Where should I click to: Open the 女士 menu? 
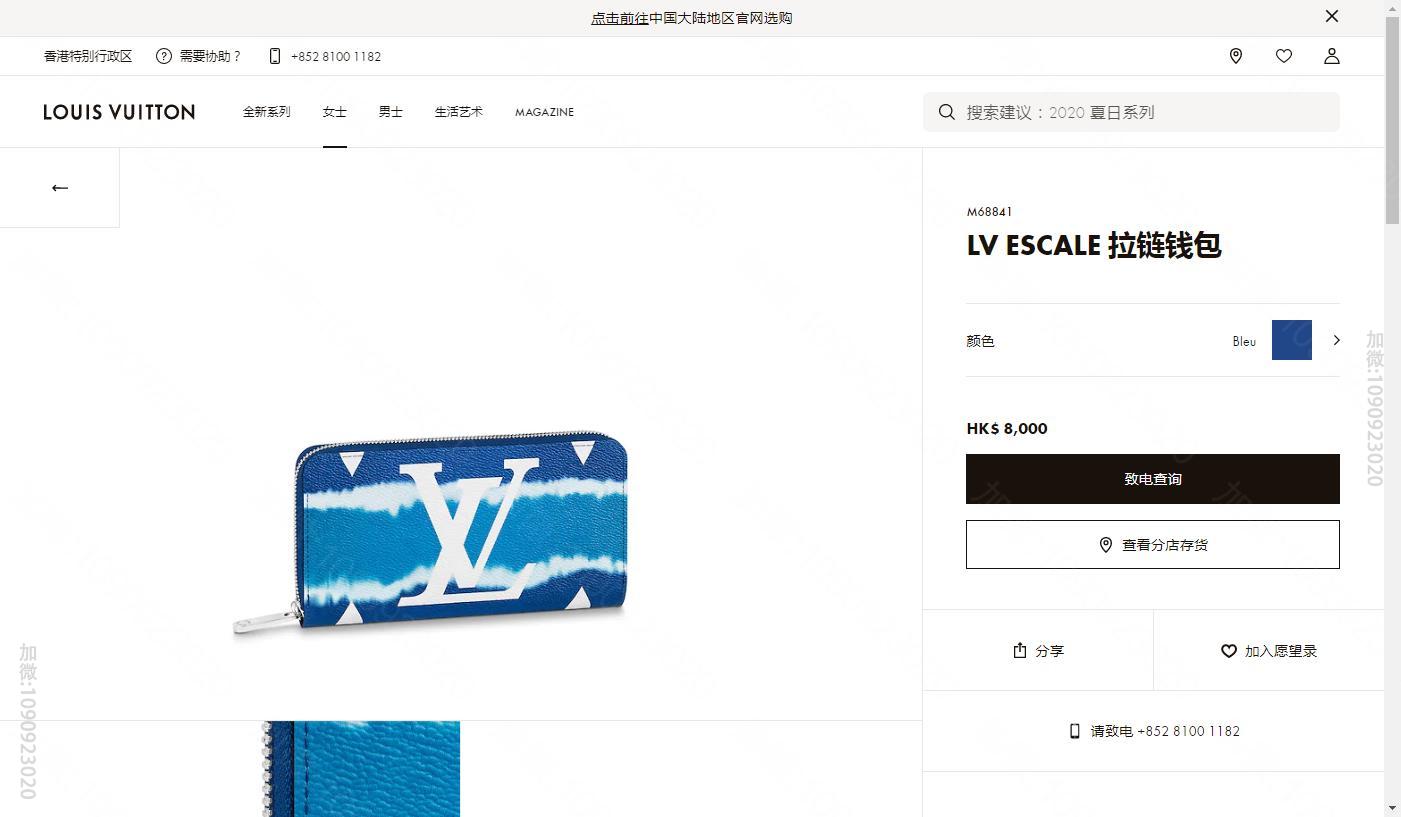tap(335, 112)
